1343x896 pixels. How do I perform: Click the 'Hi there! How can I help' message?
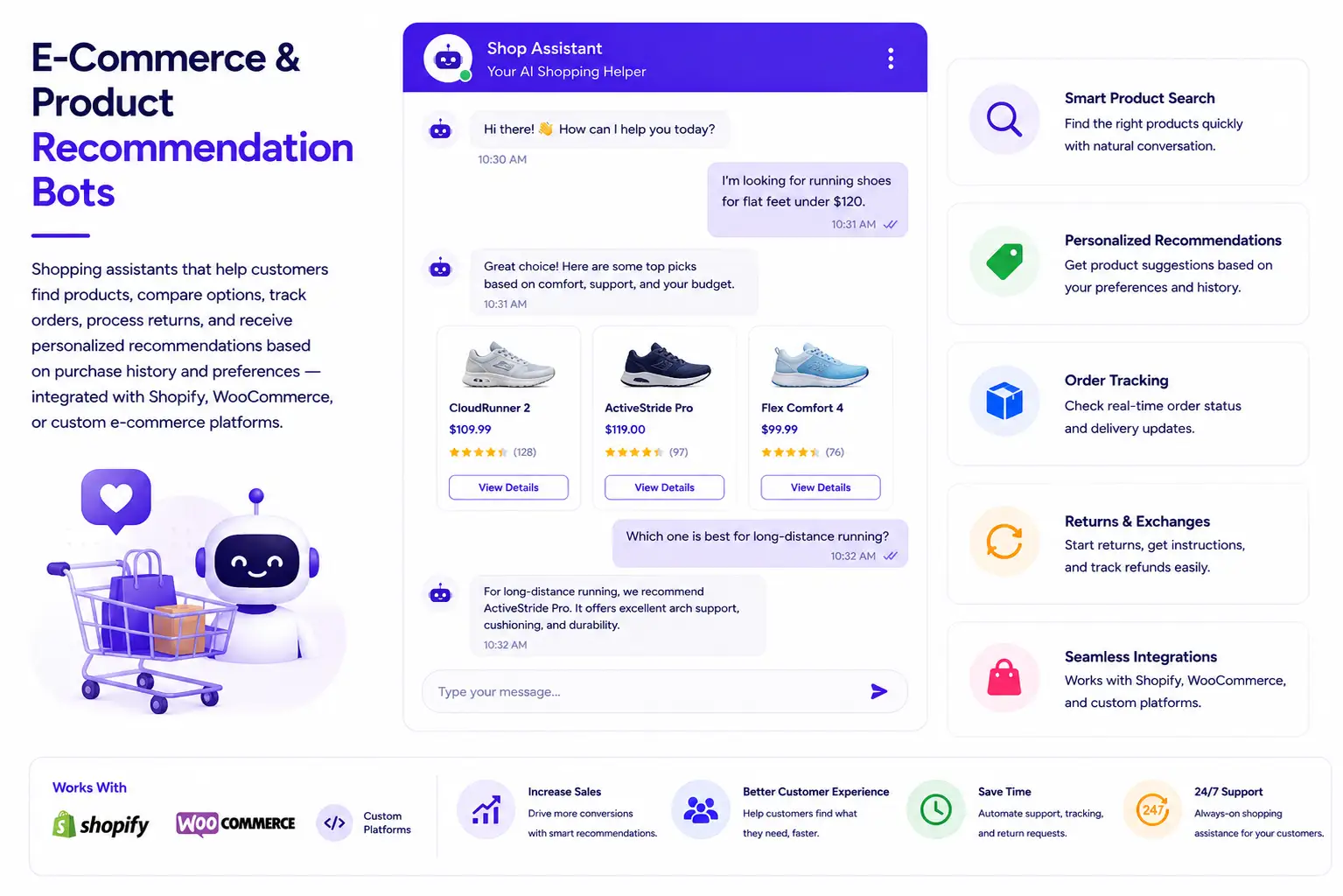(599, 129)
